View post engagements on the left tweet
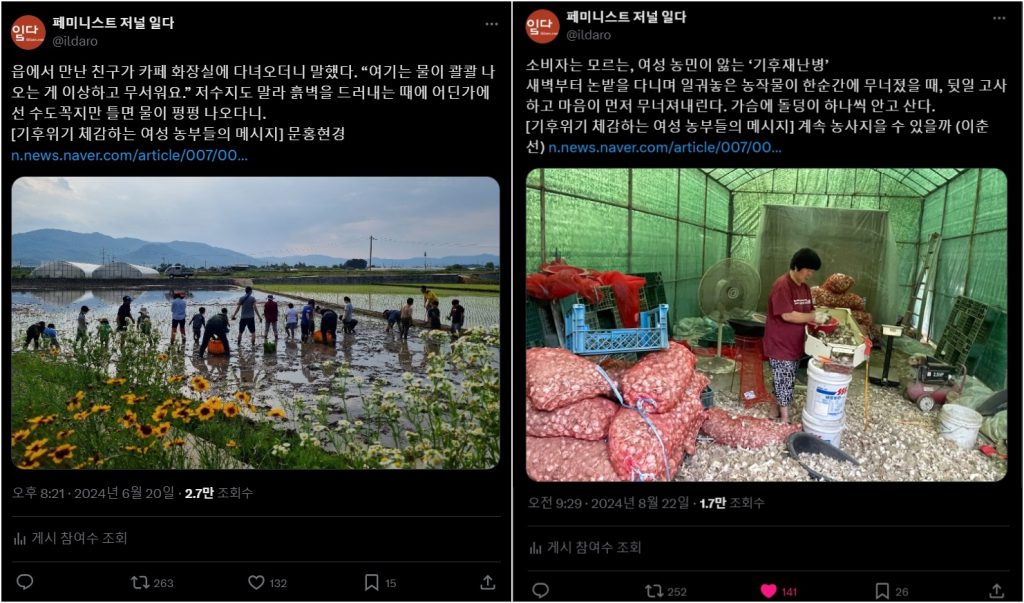 pos(70,538)
